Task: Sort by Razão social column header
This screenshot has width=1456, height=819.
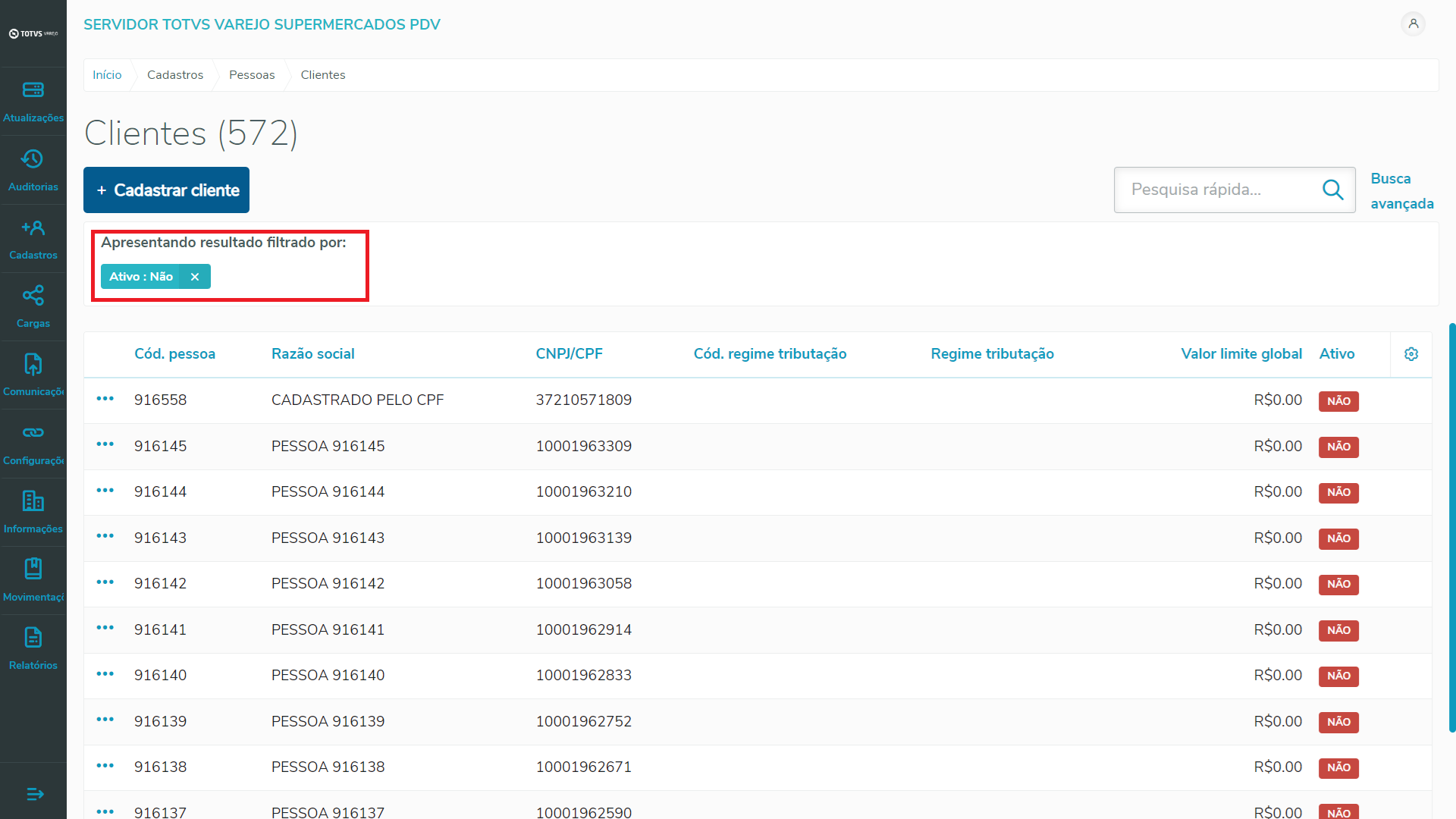Action: 312,354
